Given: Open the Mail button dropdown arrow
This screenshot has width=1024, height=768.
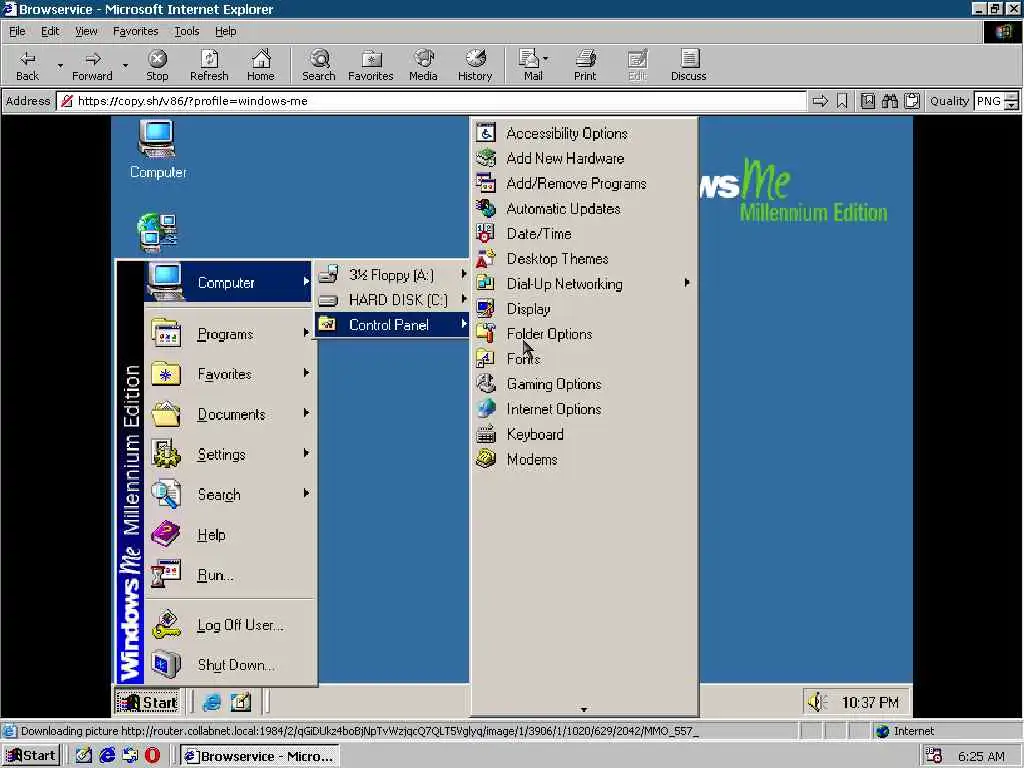Looking at the screenshot, I should [x=546, y=59].
